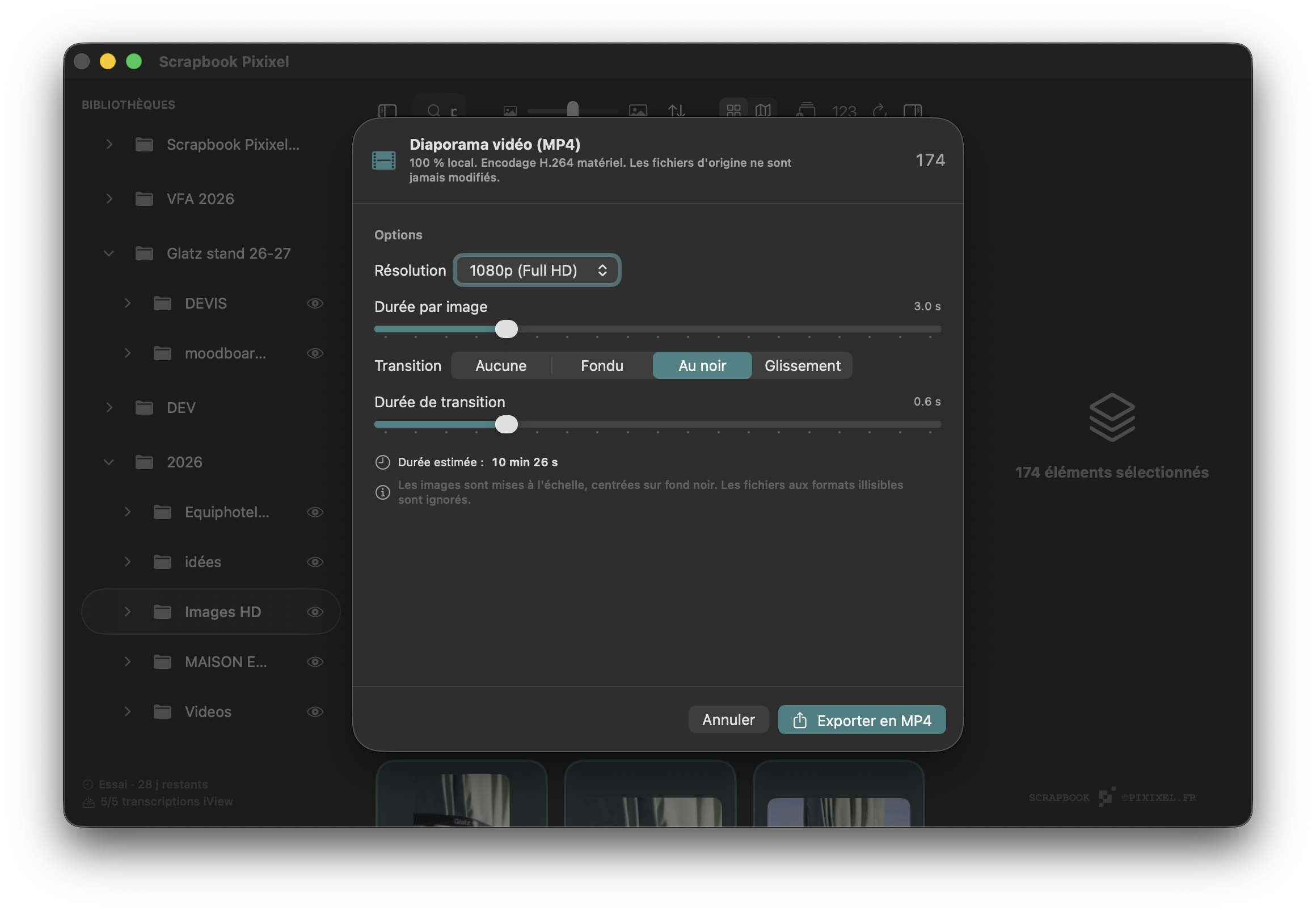Image resolution: width=1316 pixels, height=911 pixels.
Task: Expand the DEVIS subfolder chevron
Action: tap(127, 303)
